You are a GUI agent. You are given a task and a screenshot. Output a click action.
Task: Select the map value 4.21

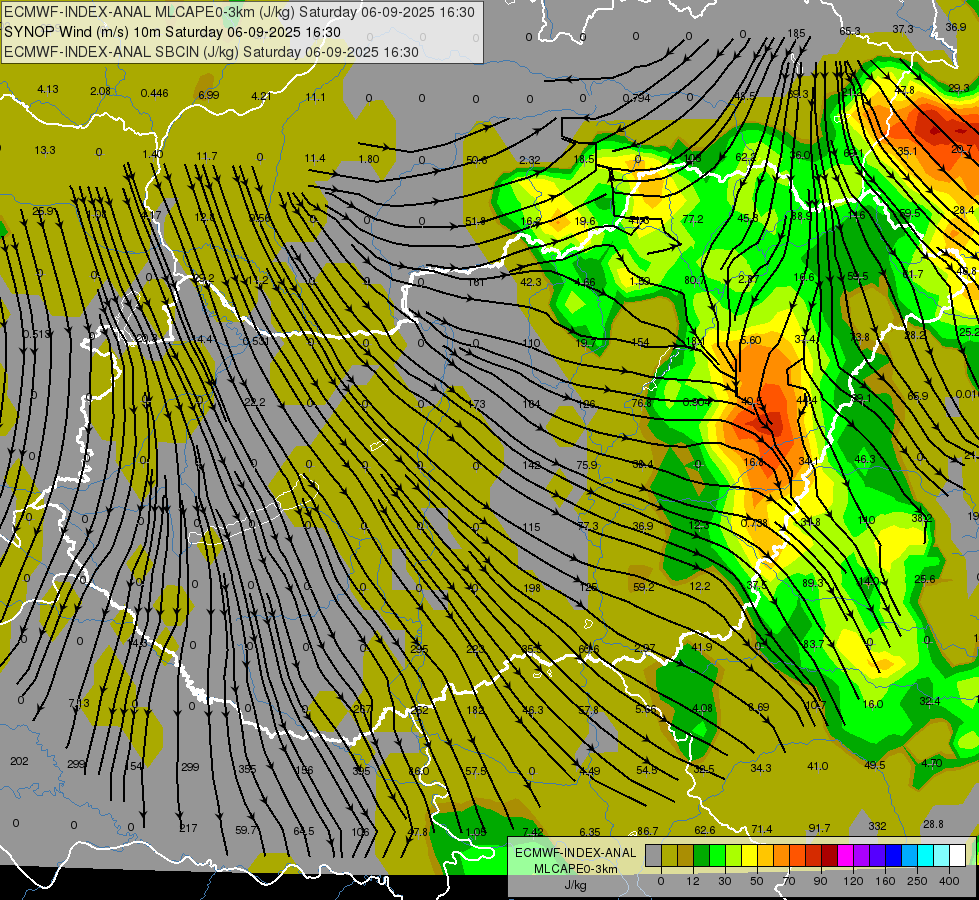tap(262, 96)
